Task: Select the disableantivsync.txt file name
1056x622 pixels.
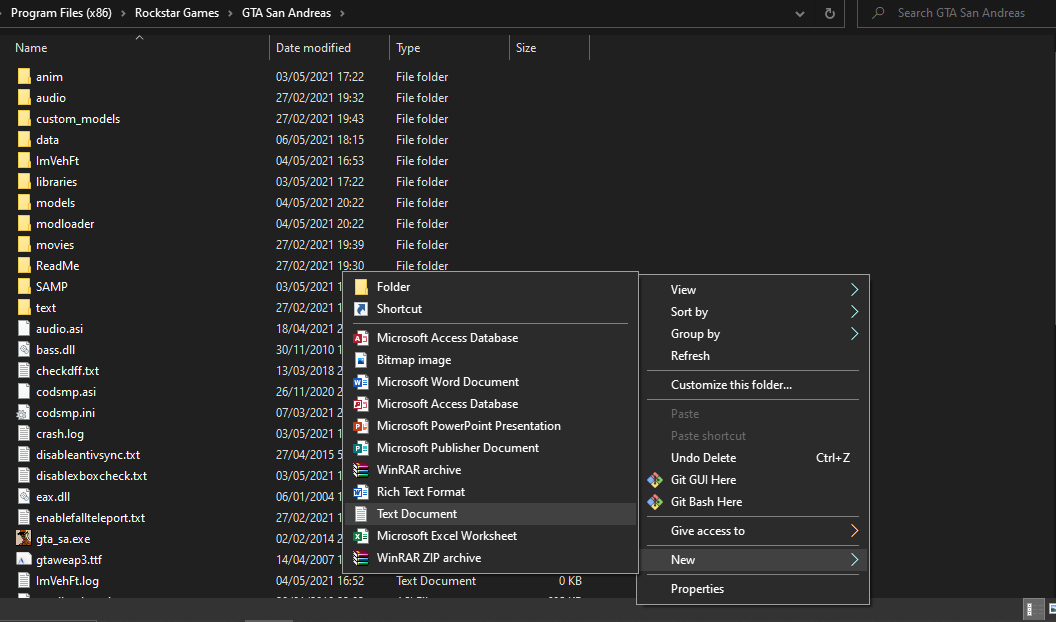Action: (88, 455)
